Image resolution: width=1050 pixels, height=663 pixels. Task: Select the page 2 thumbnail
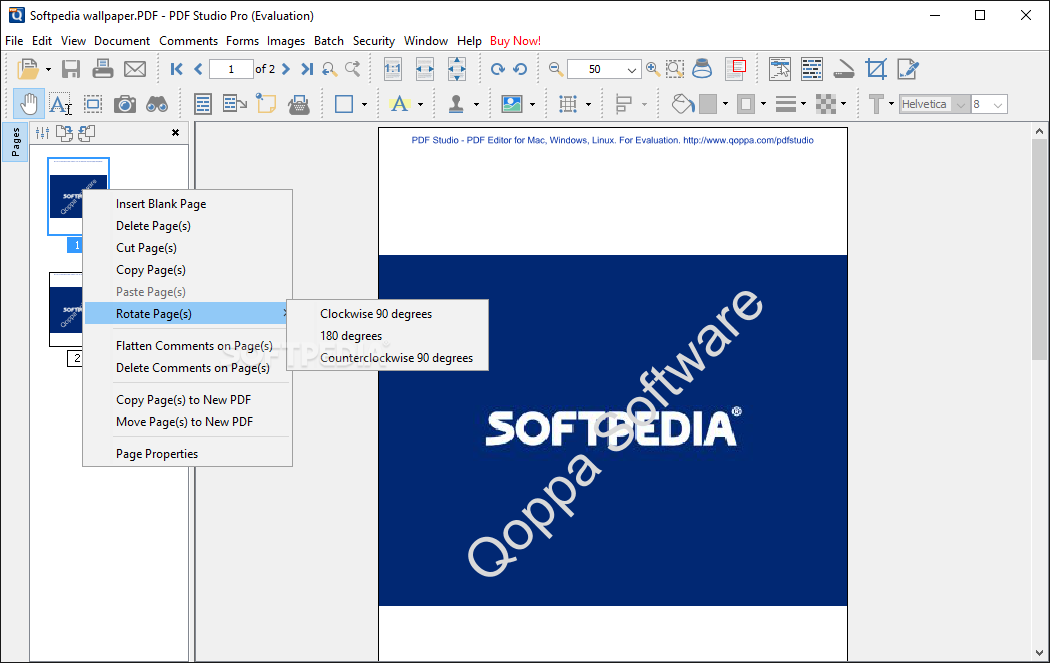click(x=66, y=309)
